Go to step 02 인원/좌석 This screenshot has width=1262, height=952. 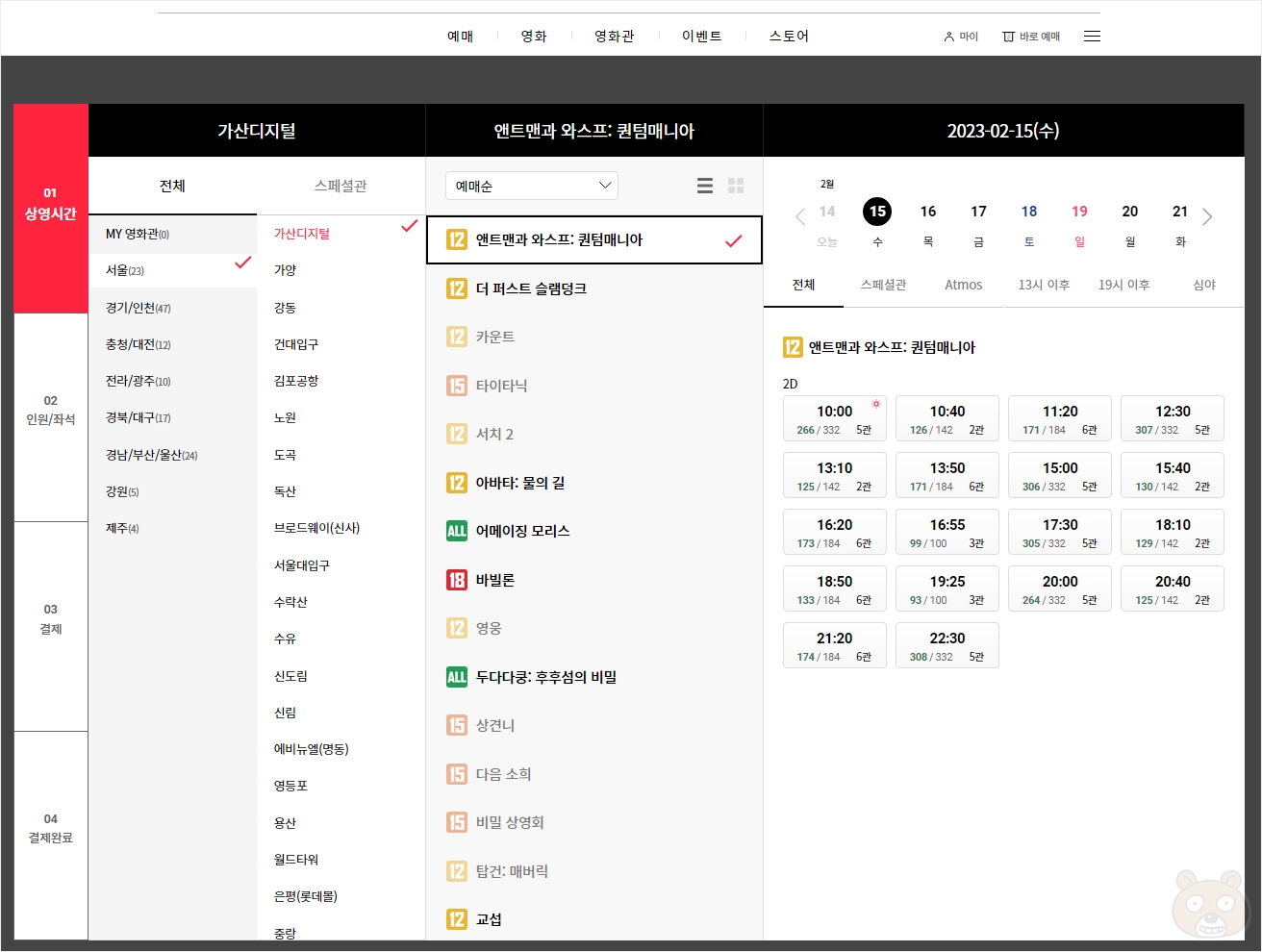(51, 418)
